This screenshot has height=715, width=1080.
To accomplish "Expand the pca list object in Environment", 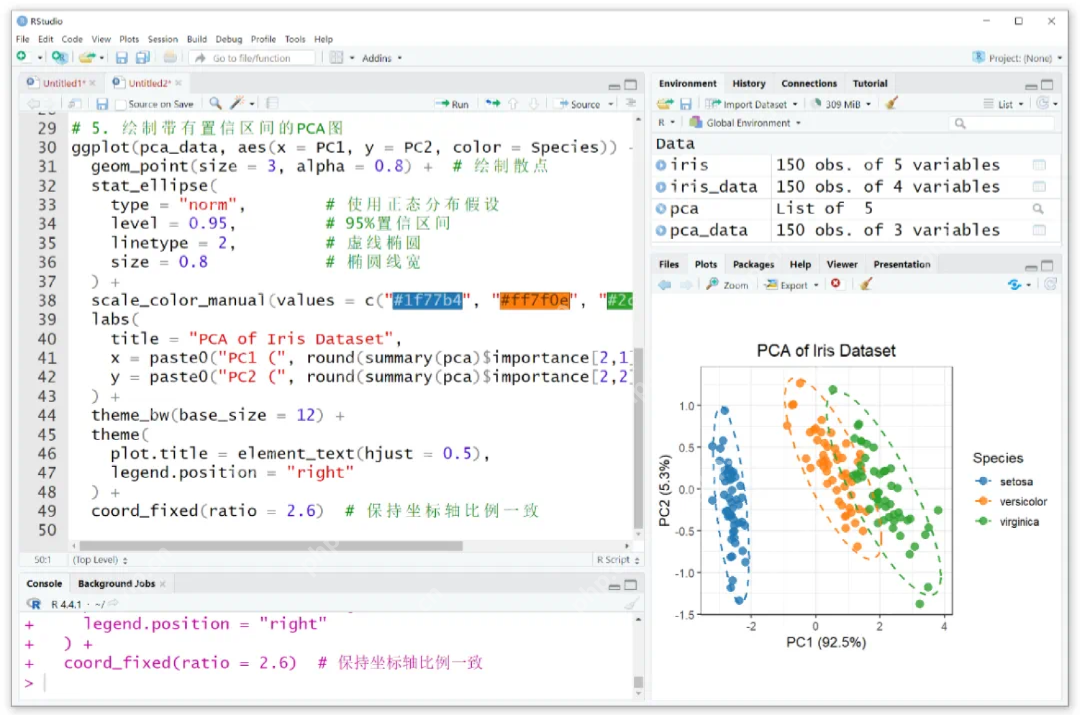I will (x=661, y=209).
